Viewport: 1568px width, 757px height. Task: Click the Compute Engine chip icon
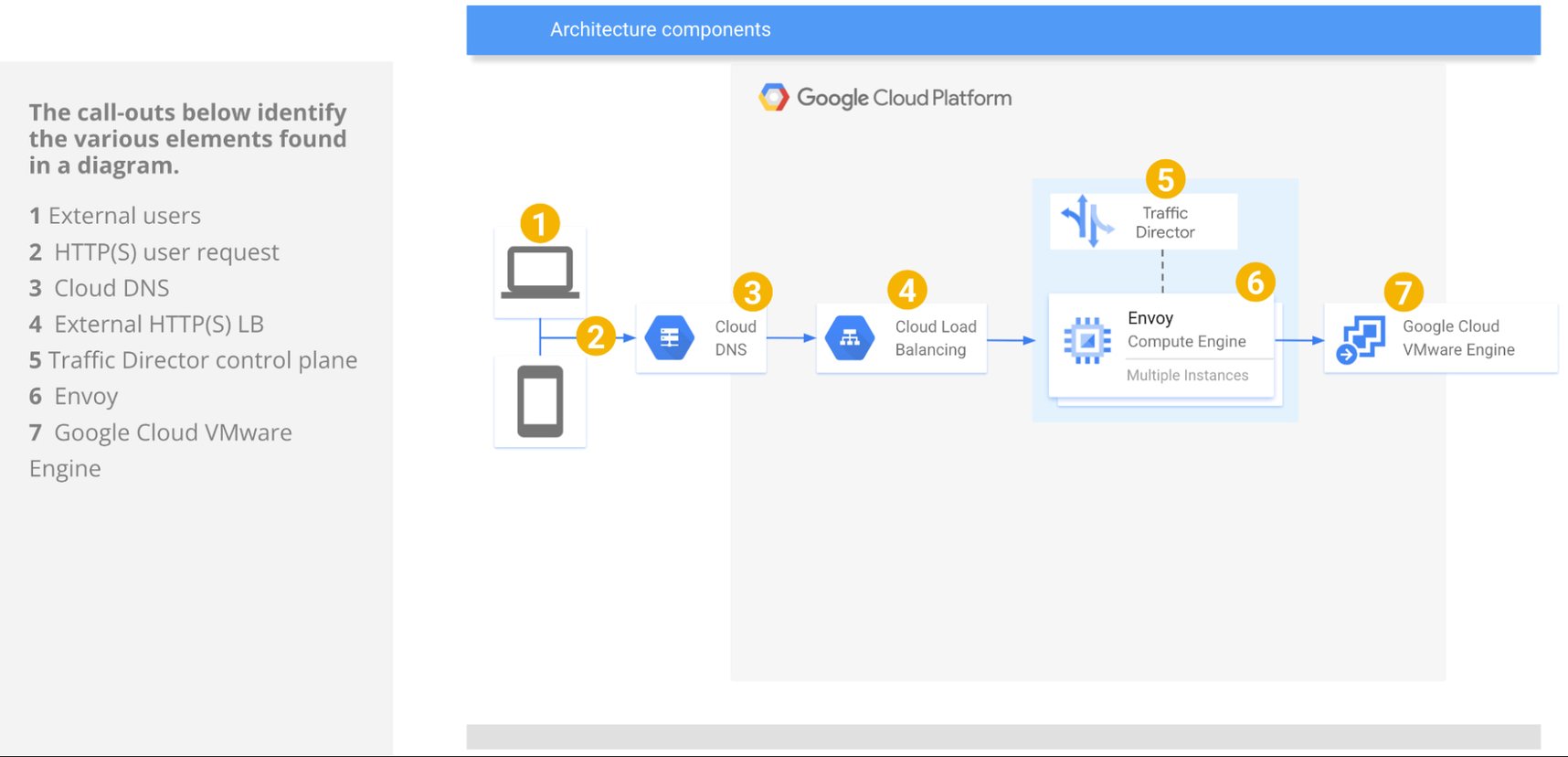pos(1087,341)
